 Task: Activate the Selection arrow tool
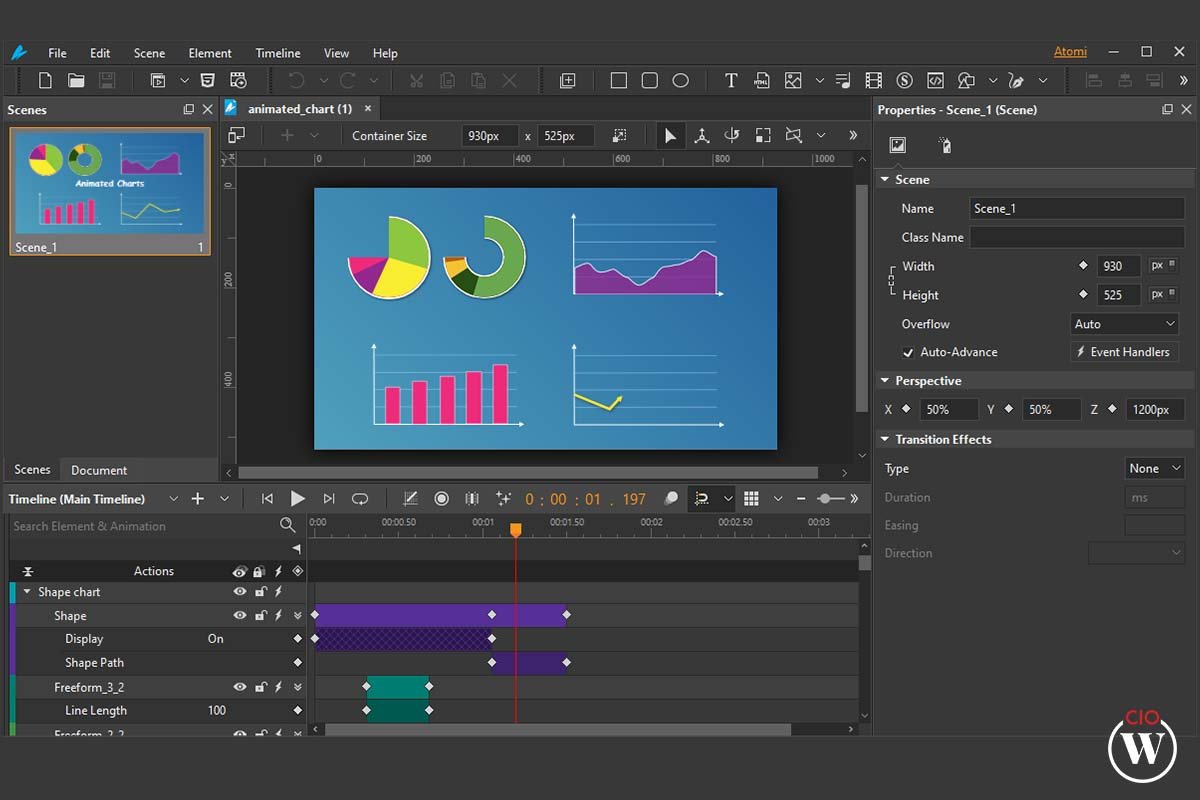tap(670, 135)
